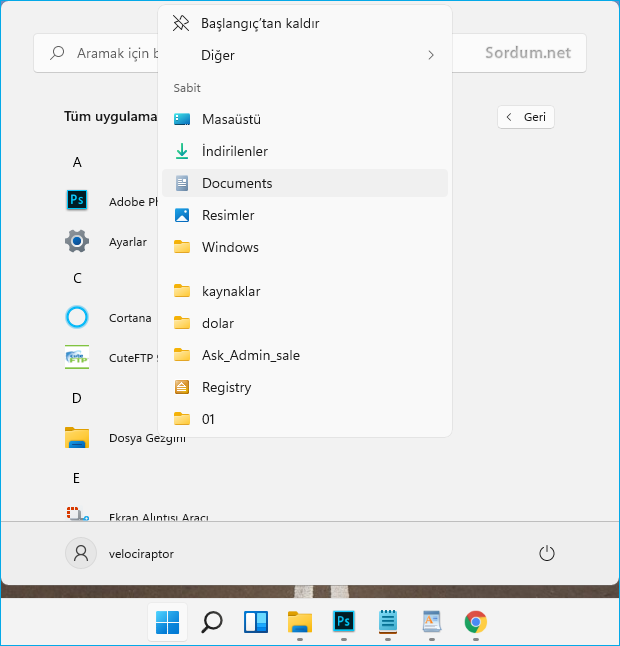This screenshot has height=646, width=620.
Task: Click the letter E group header
Action: 76,478
